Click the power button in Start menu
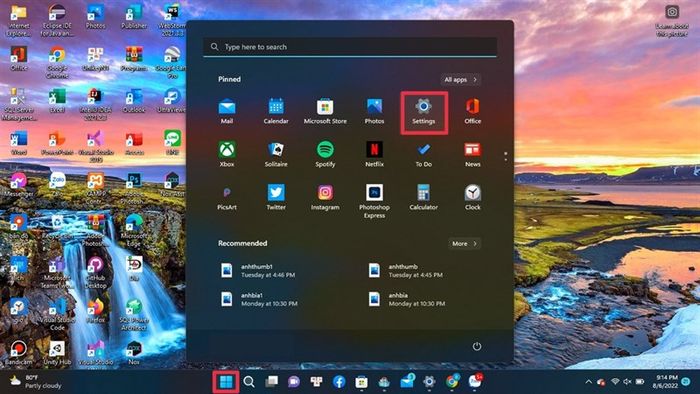700x394 pixels. click(477, 346)
